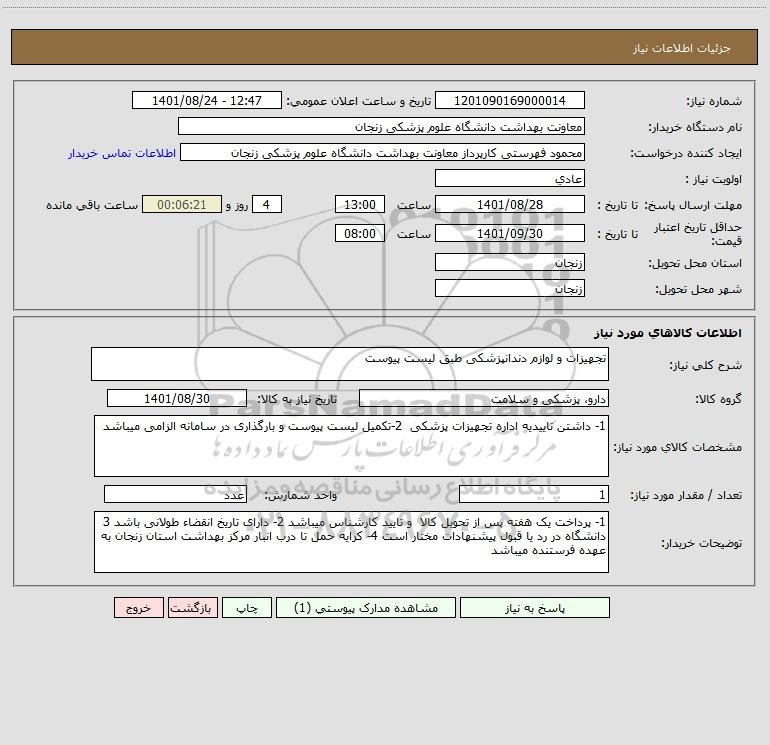Click the پاسخ به نیاز button
770x745 pixels.
534,607
